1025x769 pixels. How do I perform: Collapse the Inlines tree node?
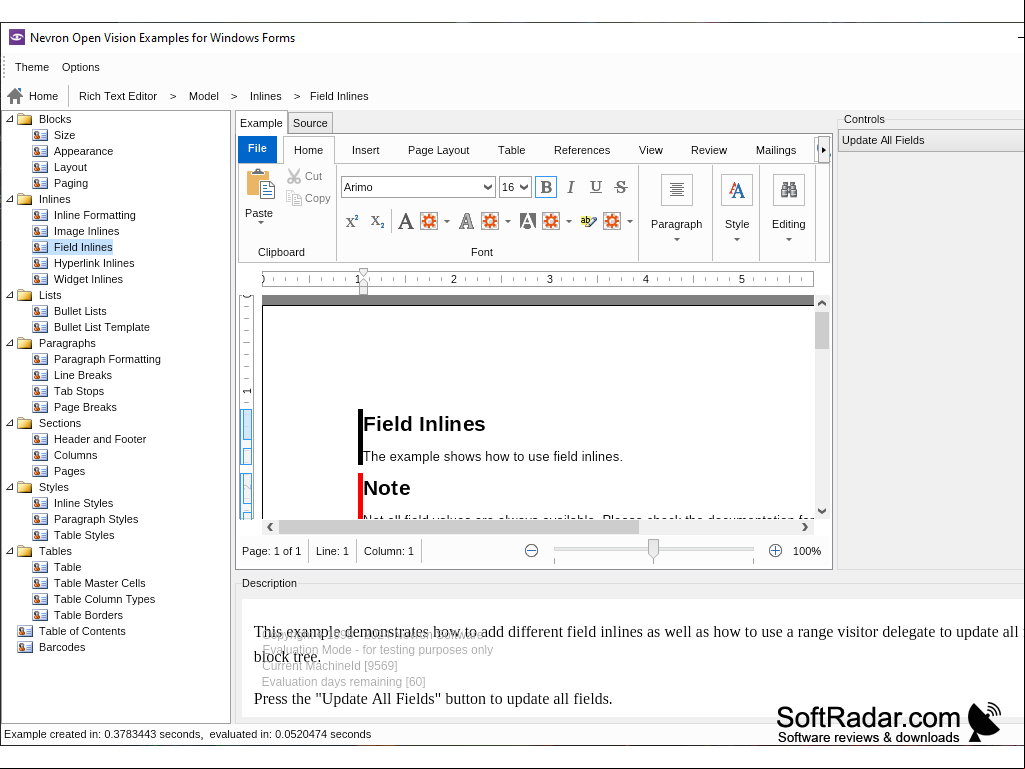[x=10, y=199]
